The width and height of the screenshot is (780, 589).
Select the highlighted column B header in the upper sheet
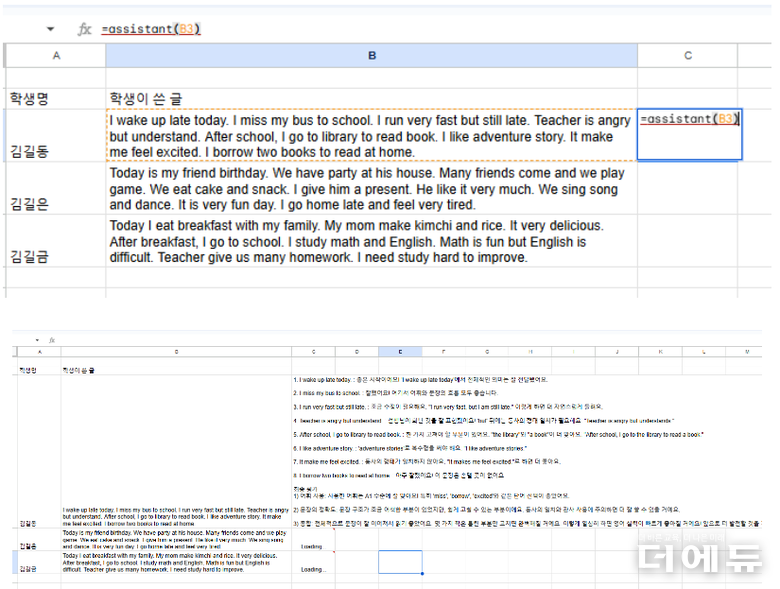tap(372, 55)
